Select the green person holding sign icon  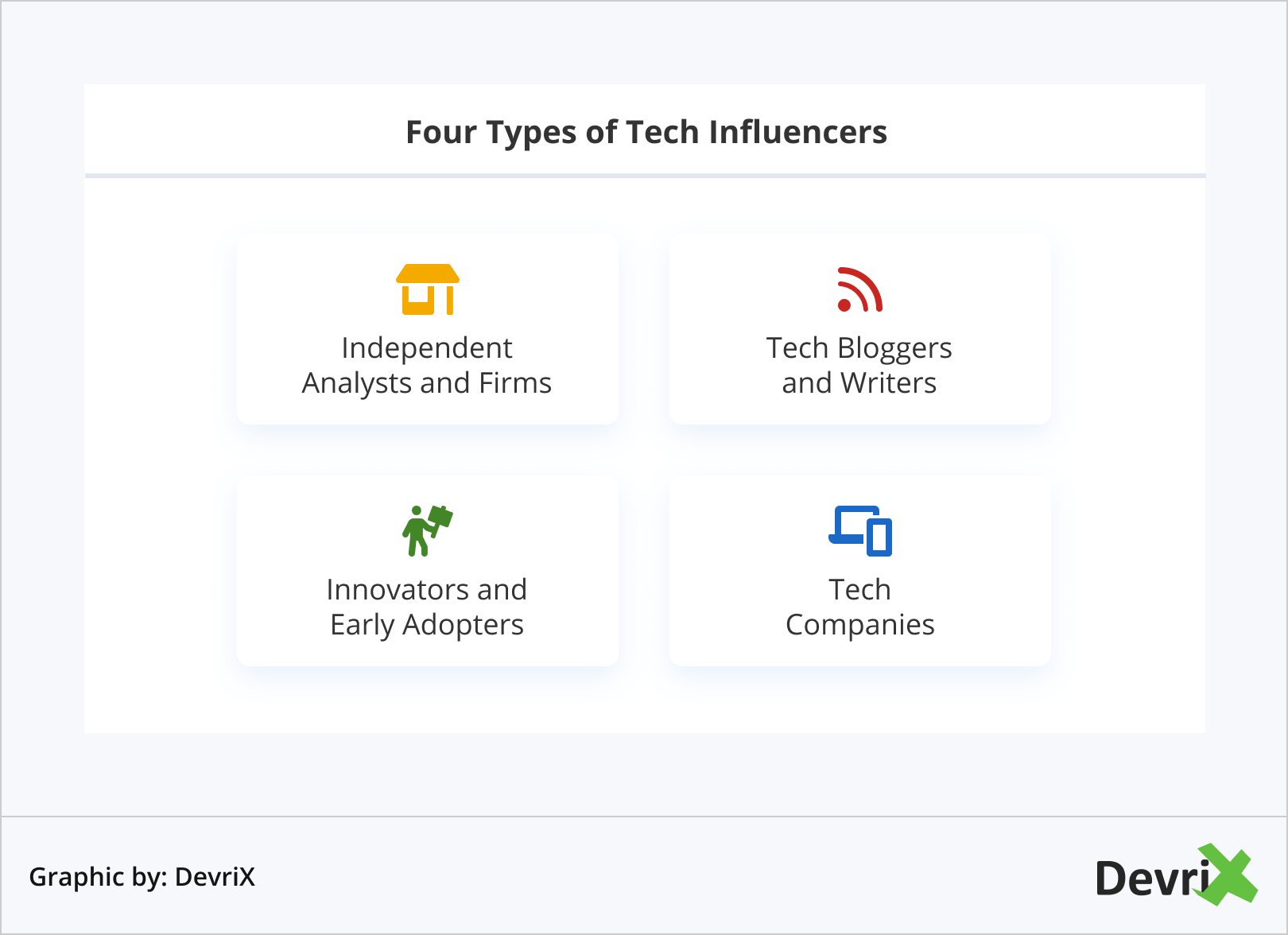click(x=427, y=530)
